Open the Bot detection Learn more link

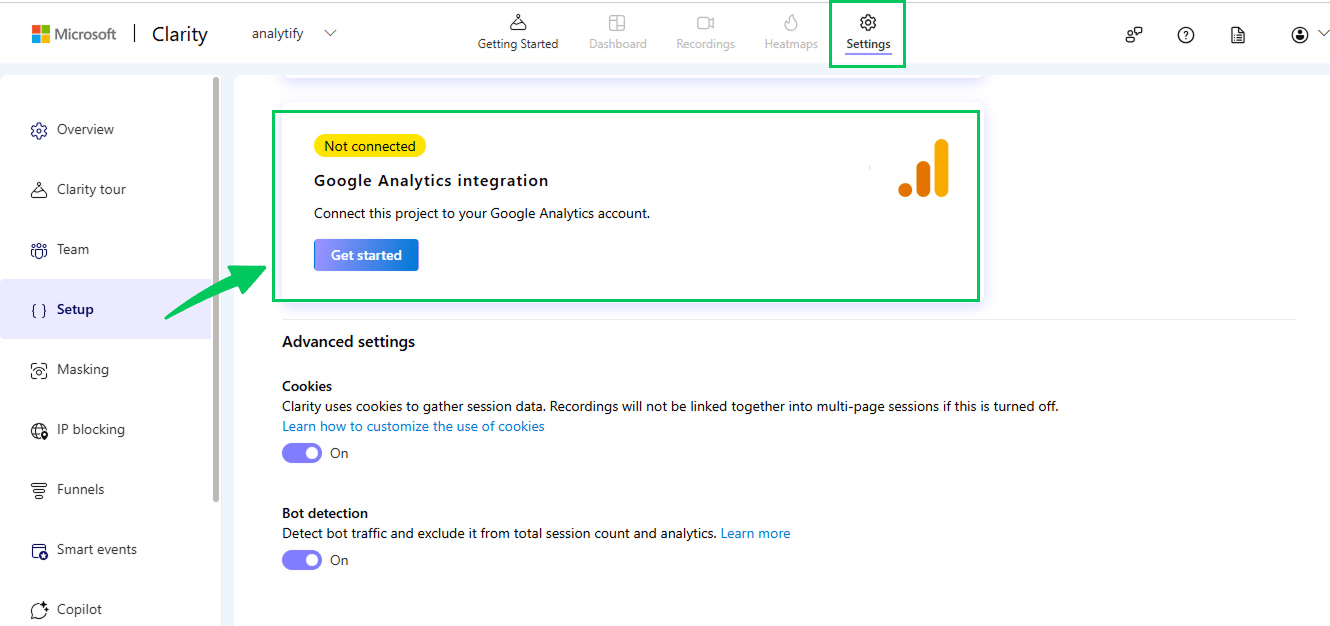(755, 533)
